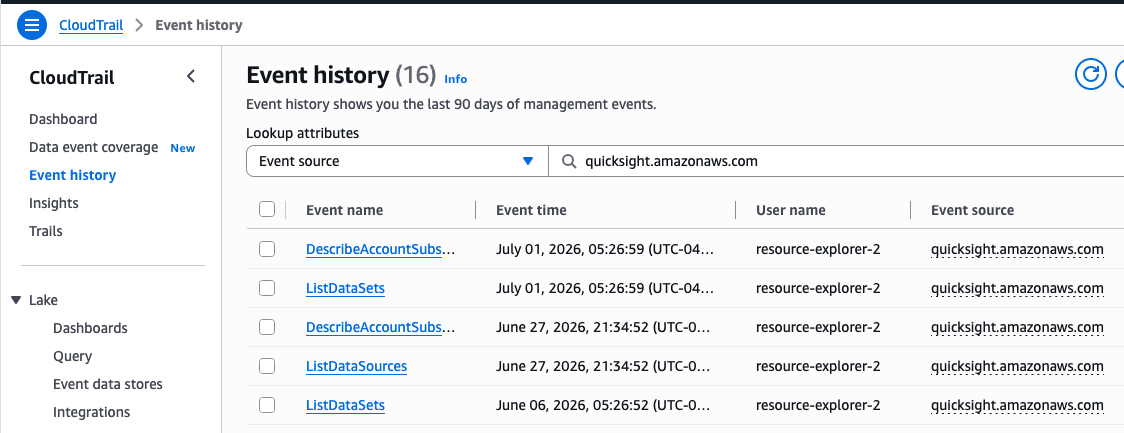Screen dimensions: 1124x433
Task: Open Lake Integrations page
Action: pyautogui.click(x=92, y=412)
